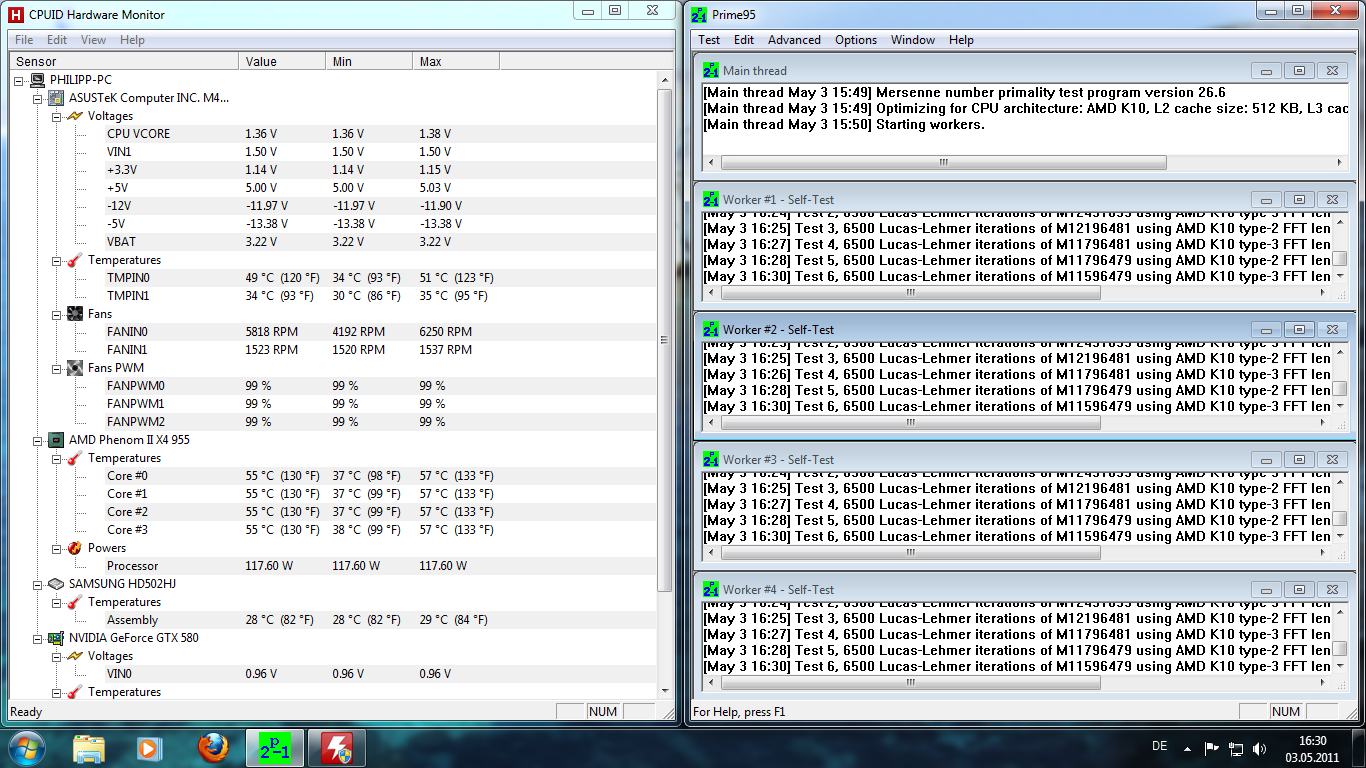Click the Worker #4 horizontal scrollbar thumb
The height and width of the screenshot is (768, 1366).
911,683
